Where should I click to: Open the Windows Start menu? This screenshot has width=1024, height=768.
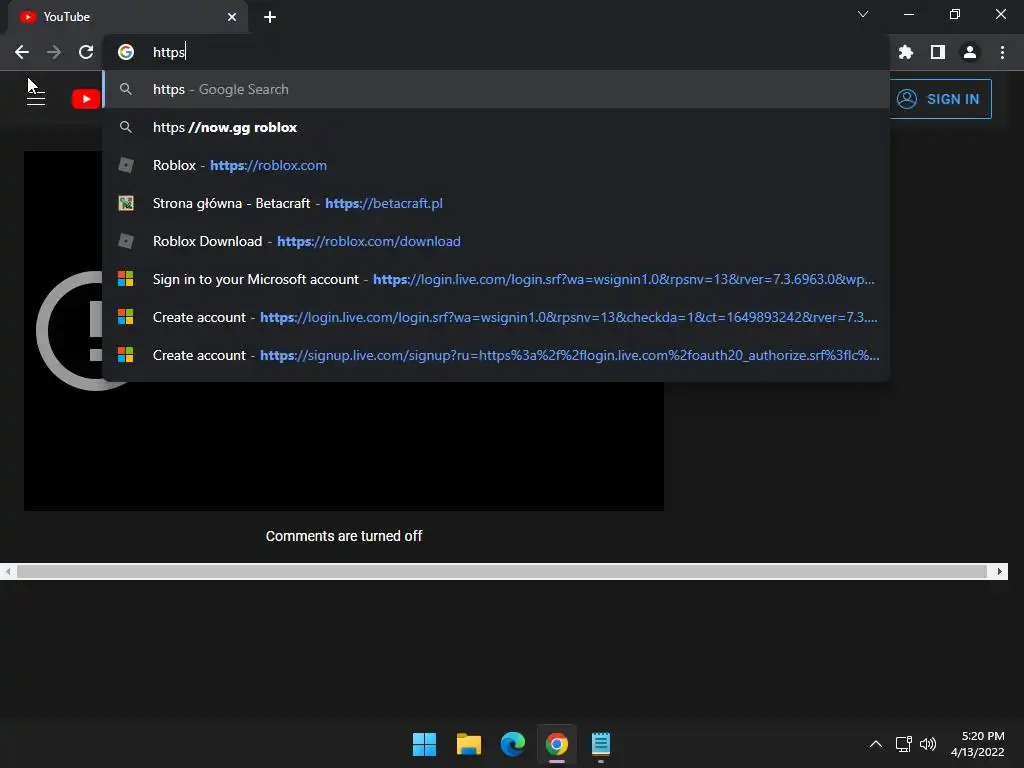(x=424, y=744)
